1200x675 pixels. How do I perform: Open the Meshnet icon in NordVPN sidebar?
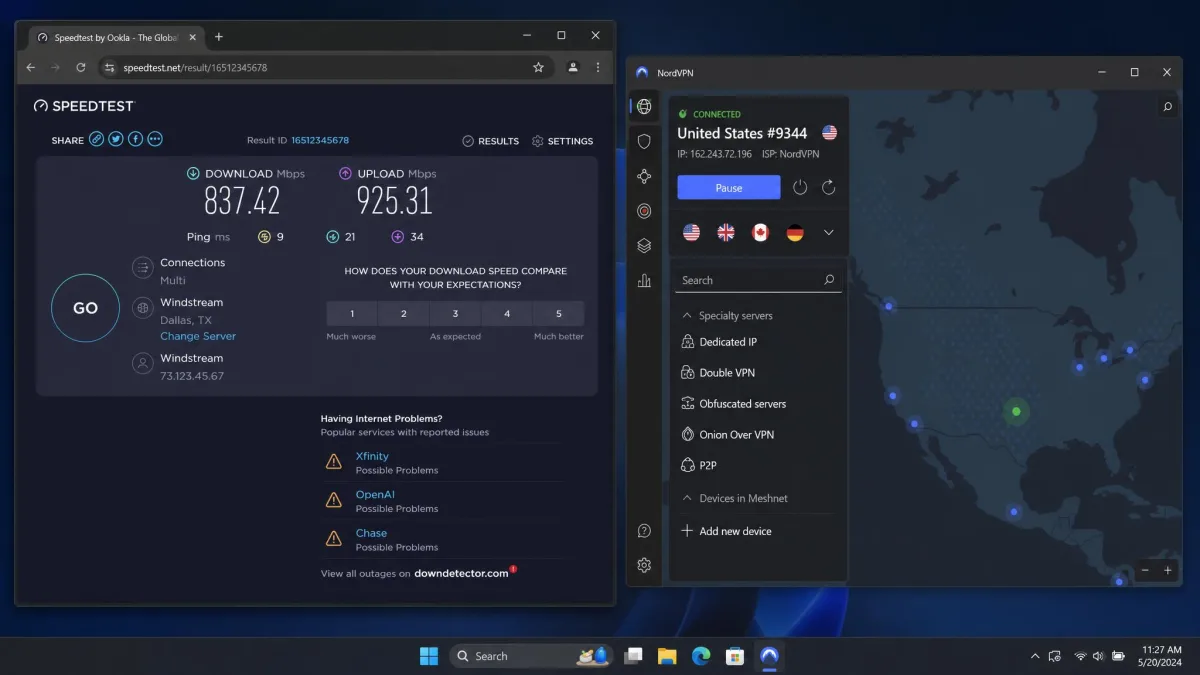pos(644,176)
